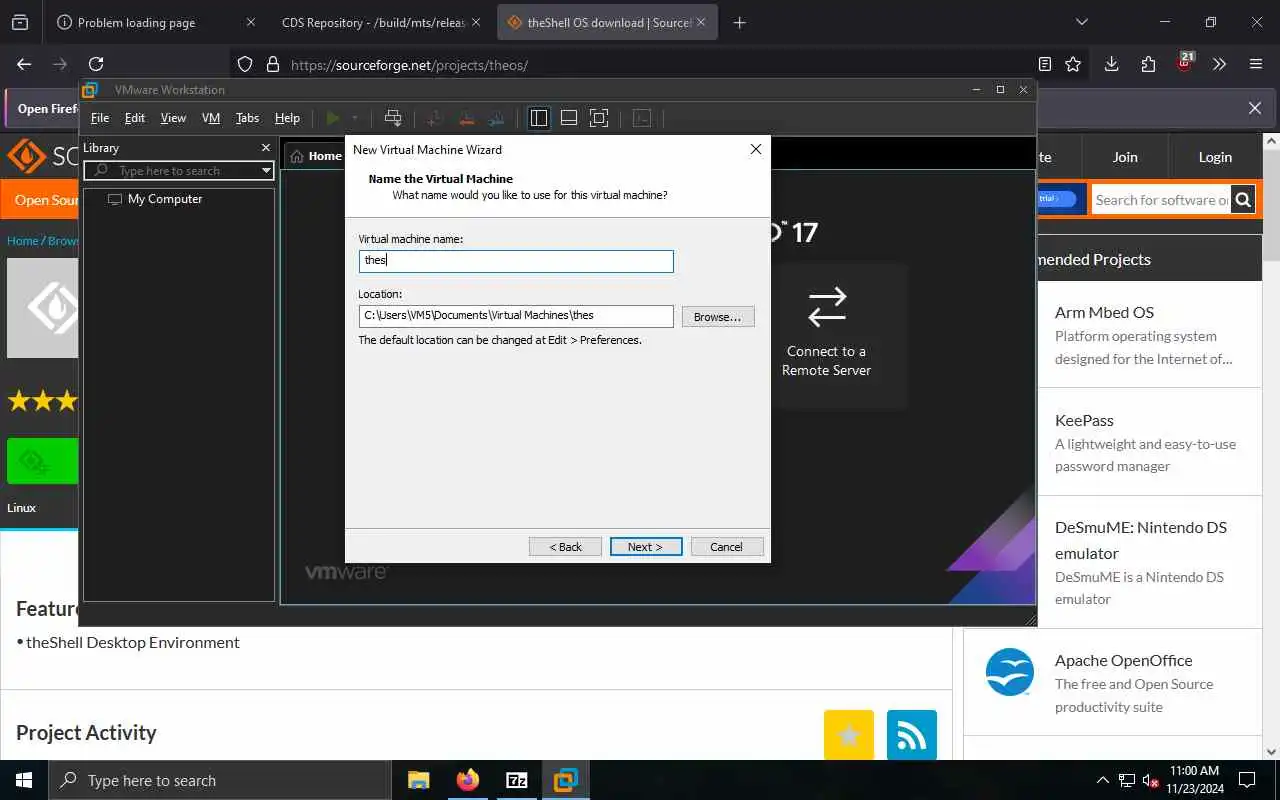Open the Firefox overflow chevron menu

tap(1219, 64)
